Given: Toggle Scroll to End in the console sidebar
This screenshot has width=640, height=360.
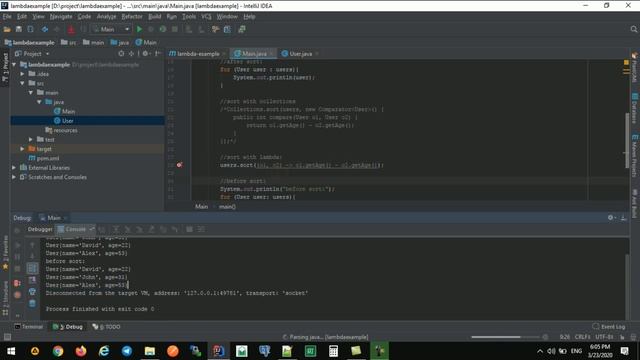Looking at the screenshot, I should [x=32, y=280].
